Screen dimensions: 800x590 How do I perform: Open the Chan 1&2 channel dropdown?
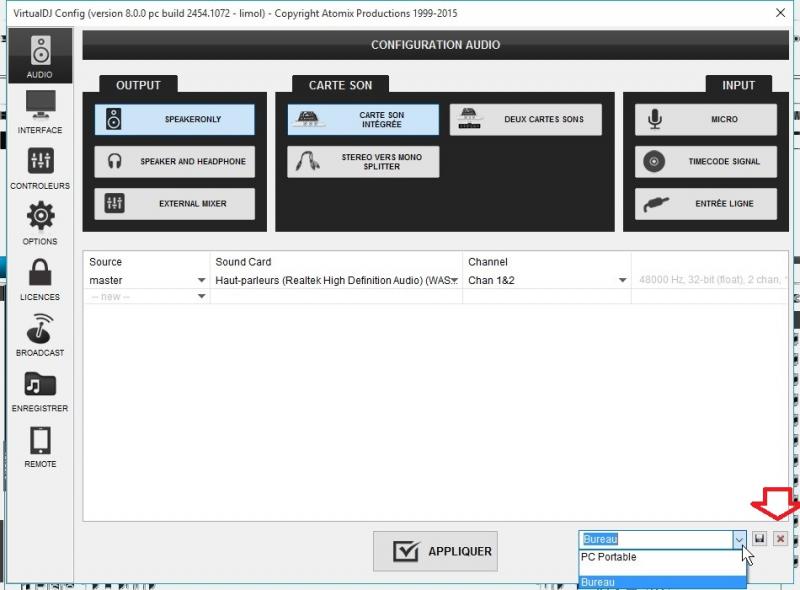[x=622, y=281]
